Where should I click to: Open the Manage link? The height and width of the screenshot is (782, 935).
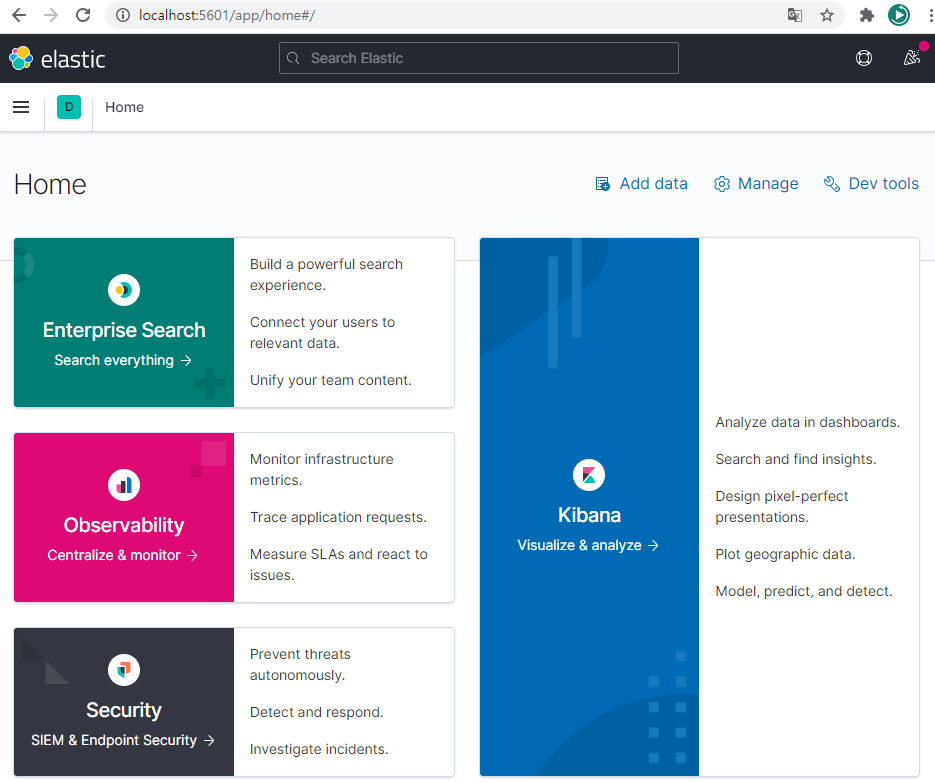point(756,184)
